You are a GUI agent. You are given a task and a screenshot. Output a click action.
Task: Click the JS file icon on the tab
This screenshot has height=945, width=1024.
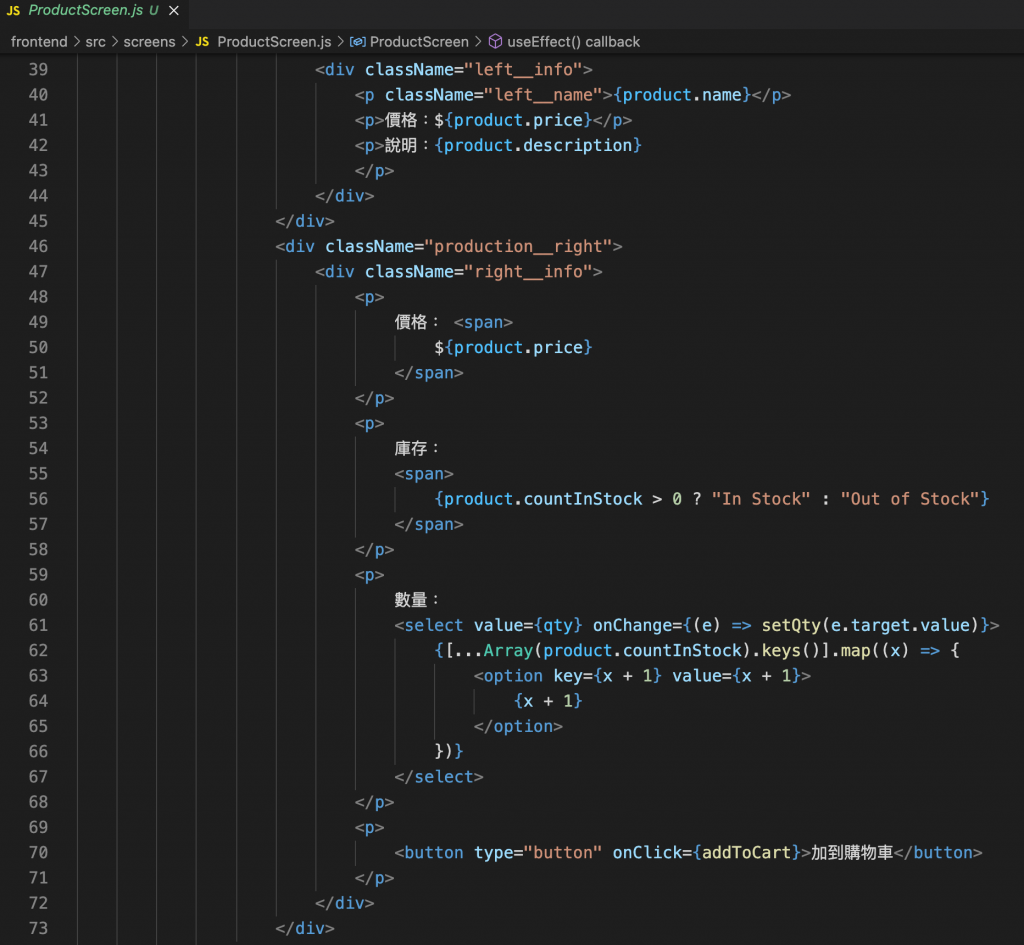click(x=13, y=10)
